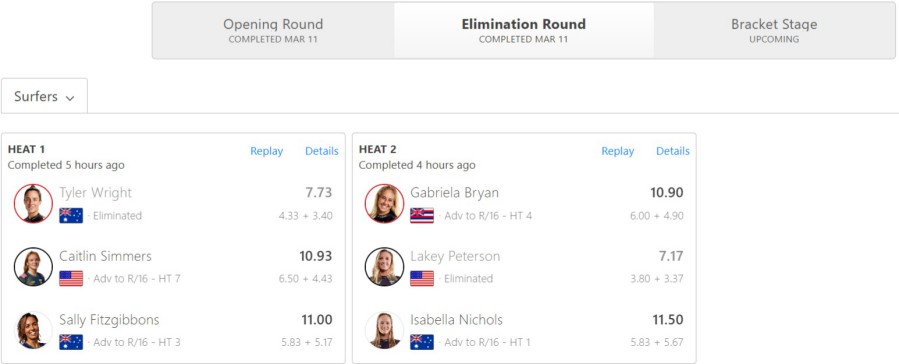Open Sally Fitzgibbons' name link

109,319
